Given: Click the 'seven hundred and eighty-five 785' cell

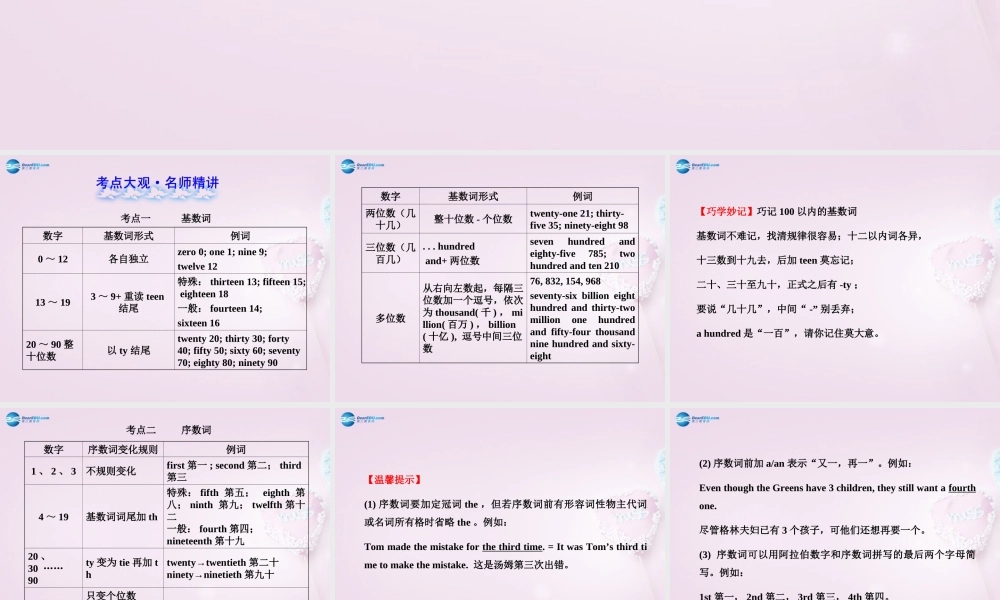Looking at the screenshot, I should pos(582,253).
